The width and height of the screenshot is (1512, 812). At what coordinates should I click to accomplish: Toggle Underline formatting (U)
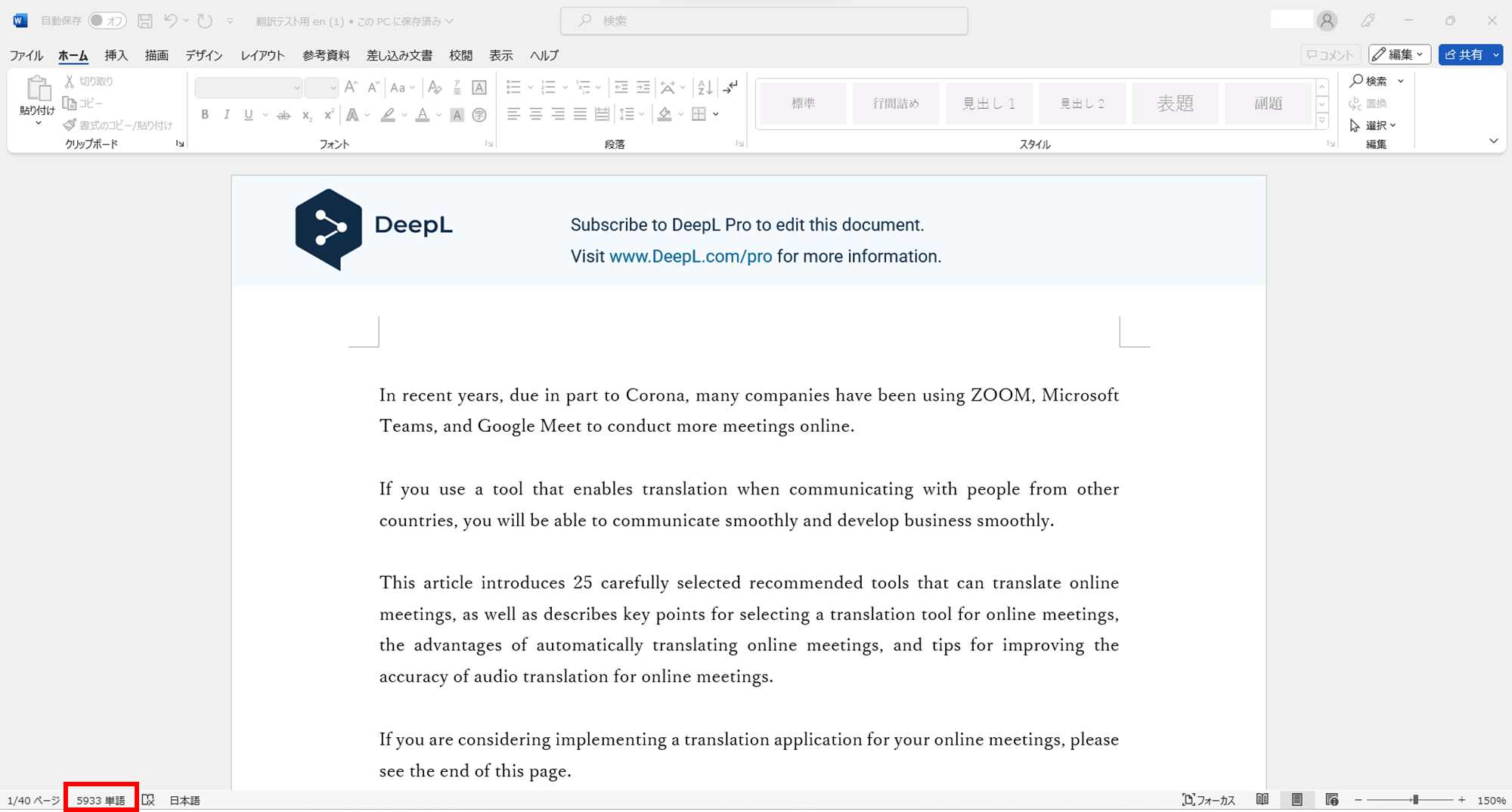[248, 115]
